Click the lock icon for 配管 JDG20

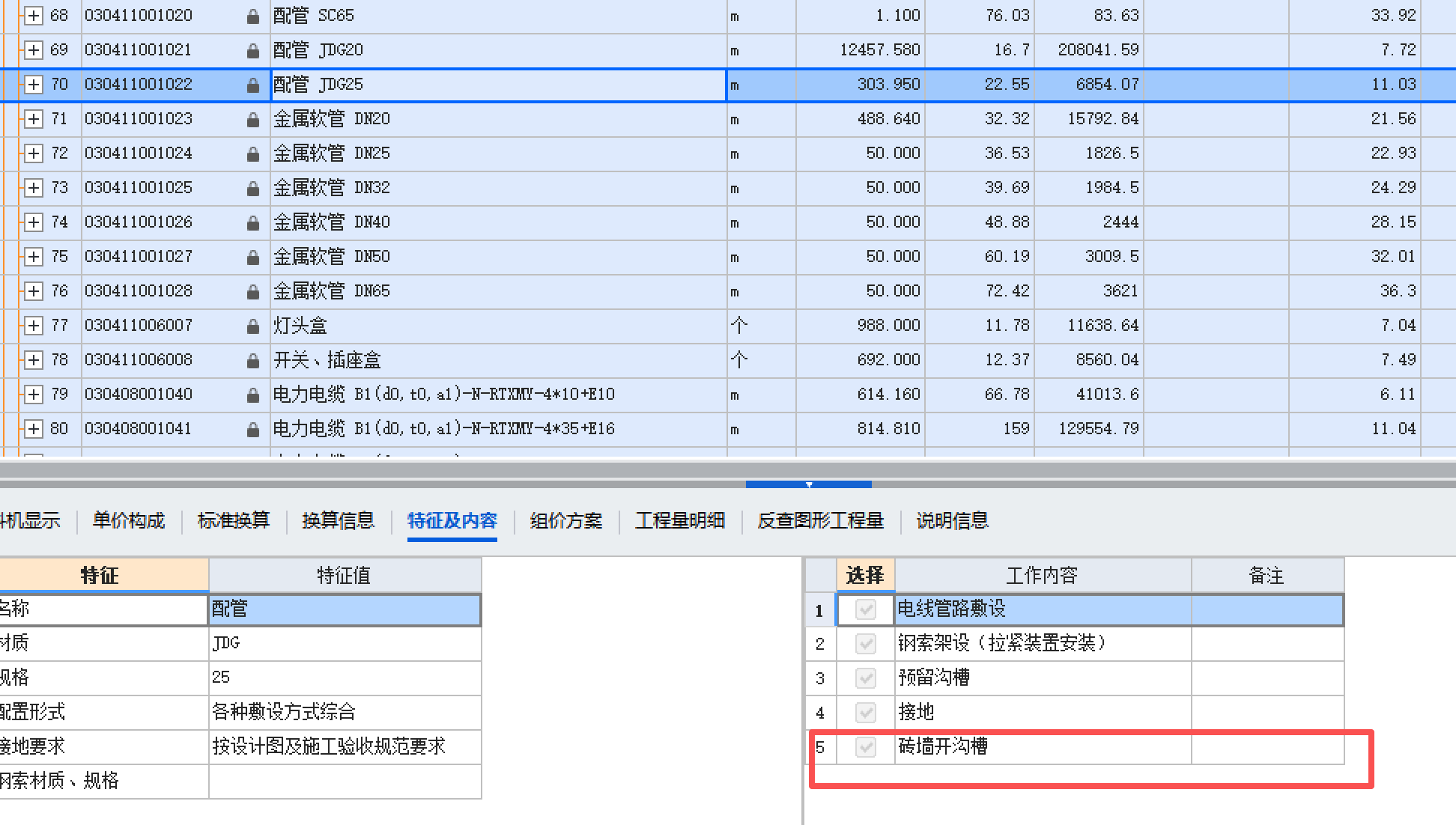tap(253, 51)
